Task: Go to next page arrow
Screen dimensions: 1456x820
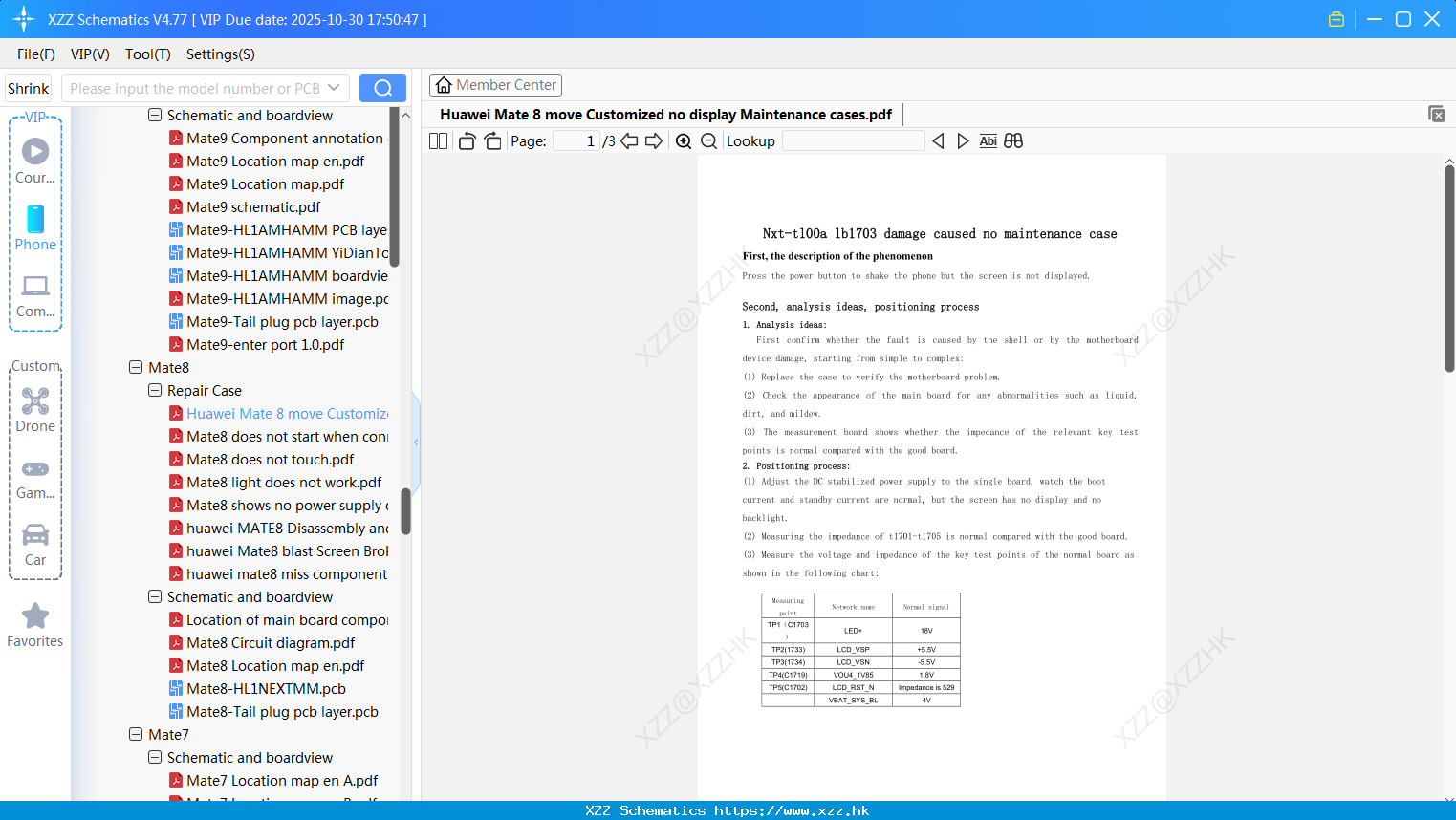Action: (x=654, y=141)
